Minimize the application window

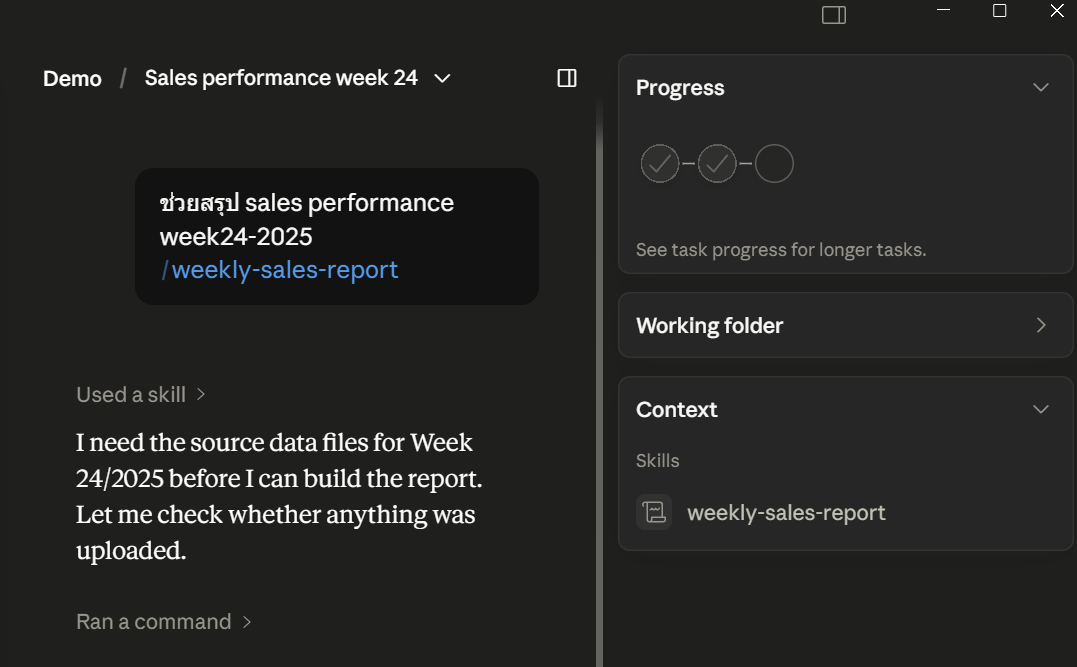click(944, 10)
